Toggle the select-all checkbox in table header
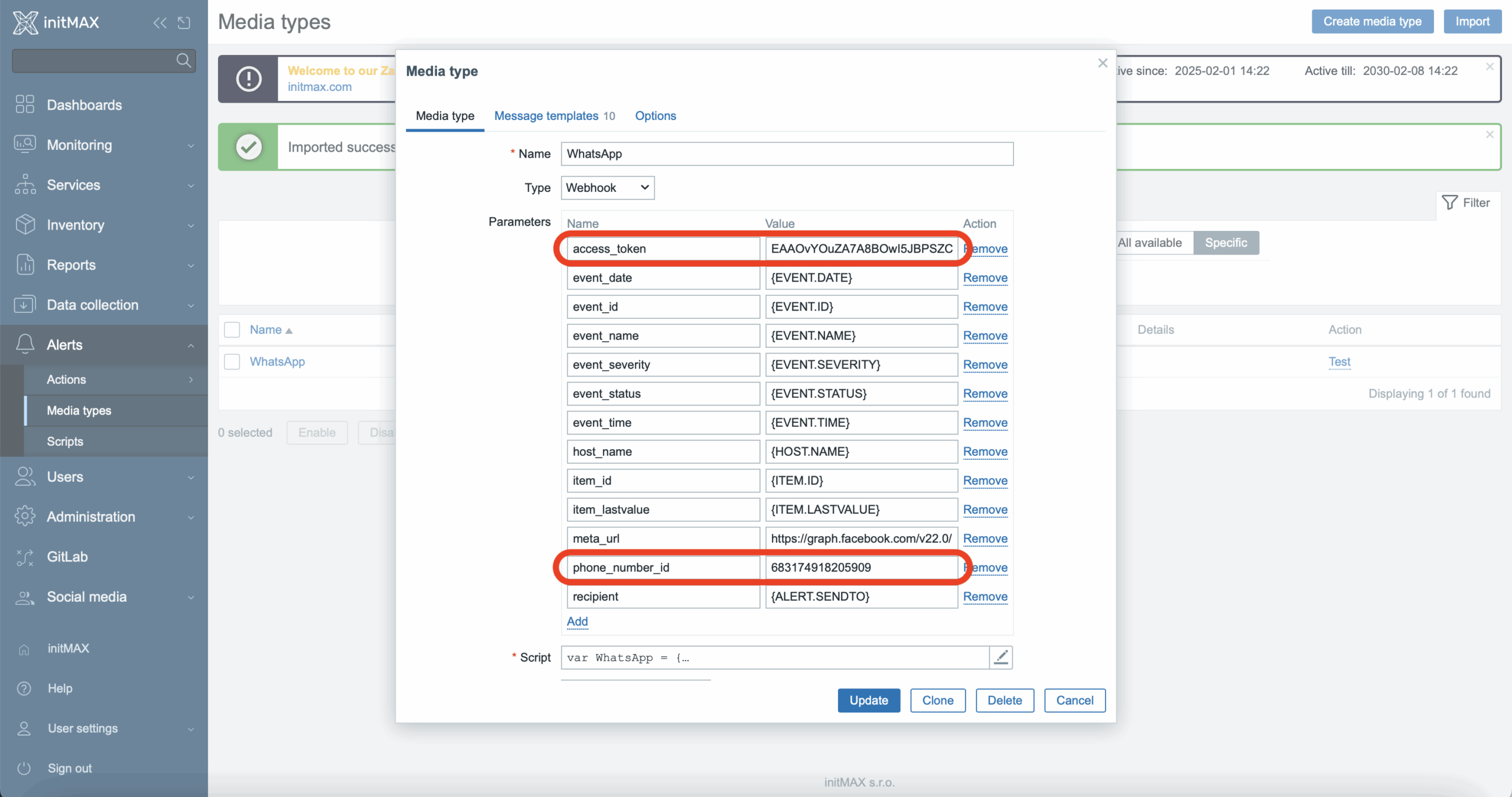 232,329
